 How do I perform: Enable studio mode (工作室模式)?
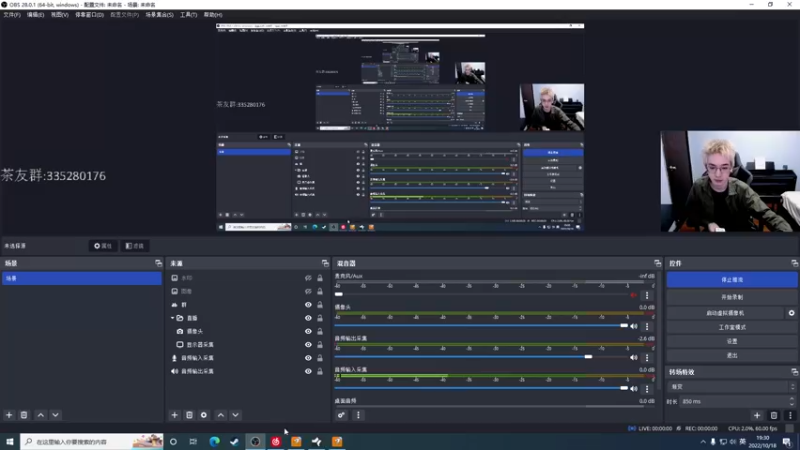(x=732, y=327)
